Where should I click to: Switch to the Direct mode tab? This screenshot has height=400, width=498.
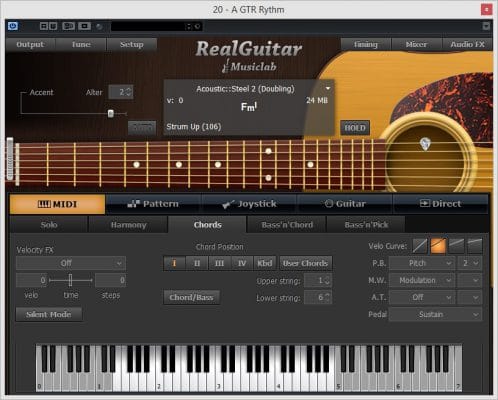pos(441,204)
